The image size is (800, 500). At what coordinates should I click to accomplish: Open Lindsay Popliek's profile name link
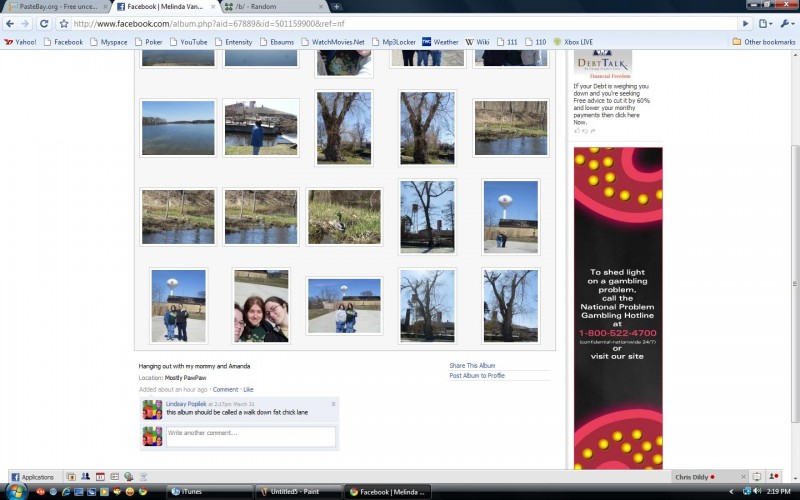[x=186, y=404]
